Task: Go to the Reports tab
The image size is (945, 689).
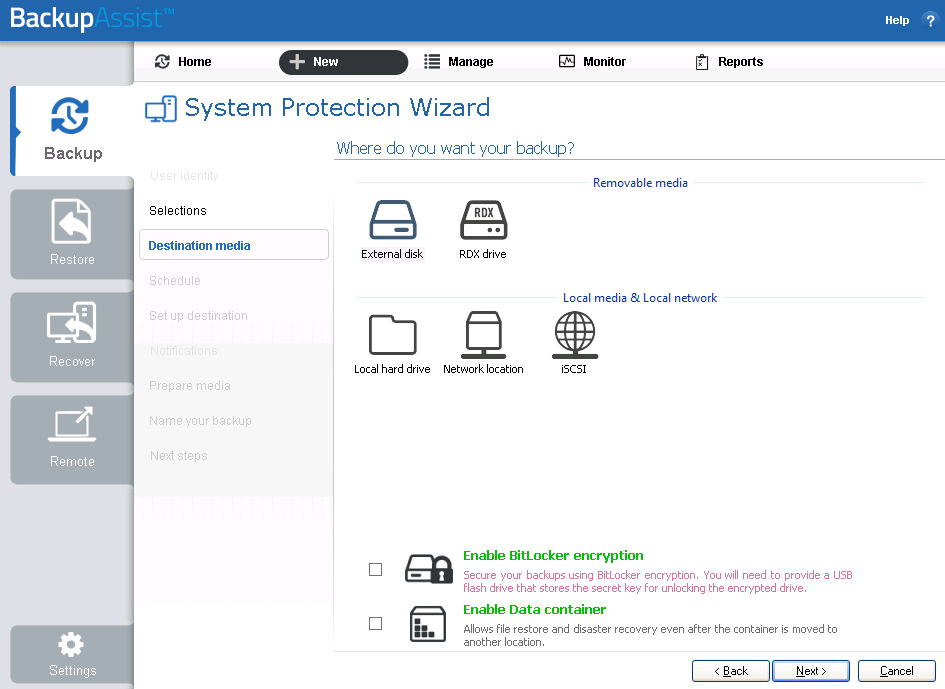Action: point(729,61)
